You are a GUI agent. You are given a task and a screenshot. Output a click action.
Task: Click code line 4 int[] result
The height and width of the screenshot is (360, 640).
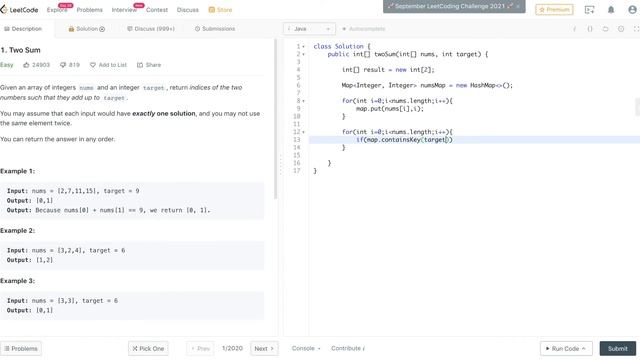[388, 70]
